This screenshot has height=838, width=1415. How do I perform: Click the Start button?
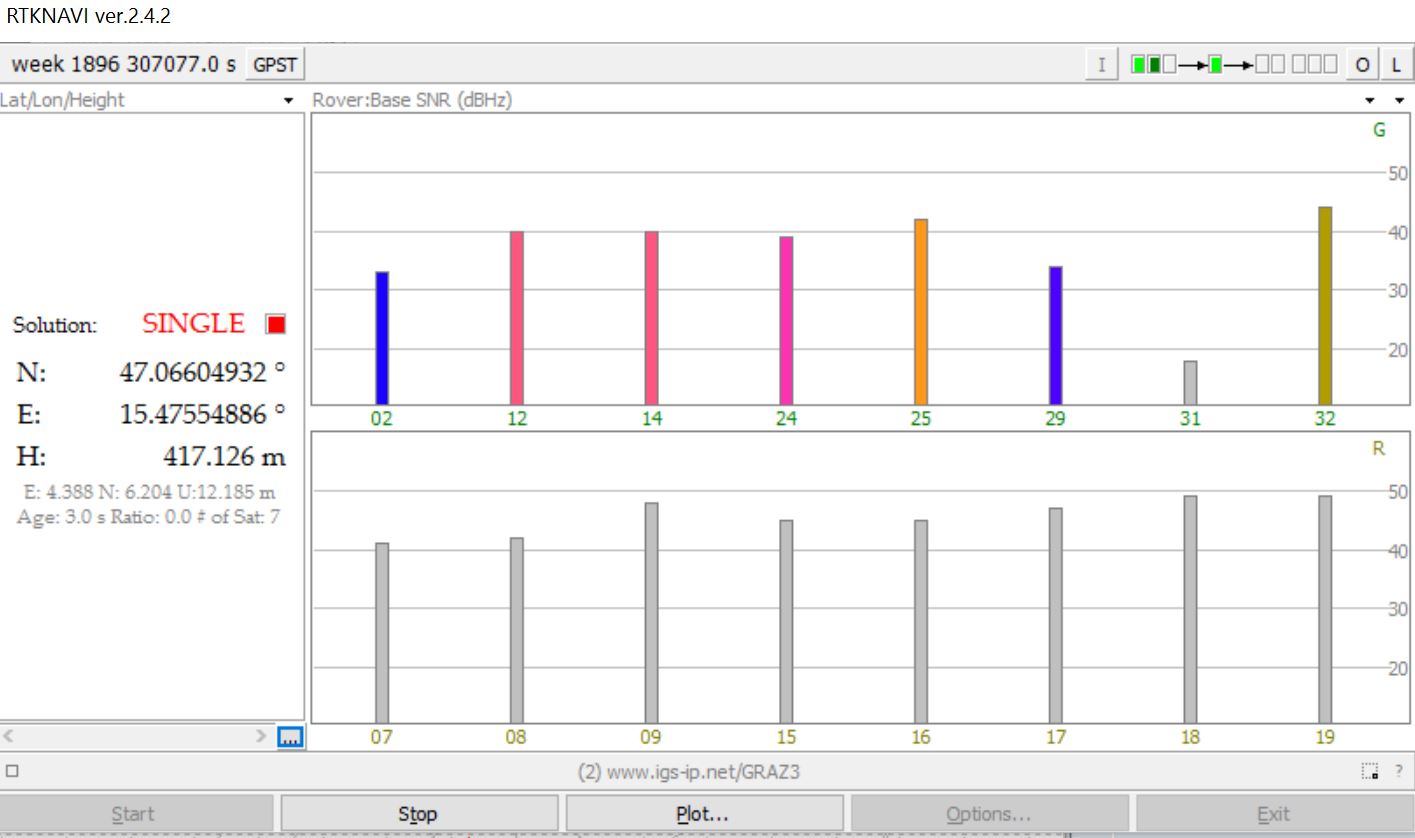(133, 814)
